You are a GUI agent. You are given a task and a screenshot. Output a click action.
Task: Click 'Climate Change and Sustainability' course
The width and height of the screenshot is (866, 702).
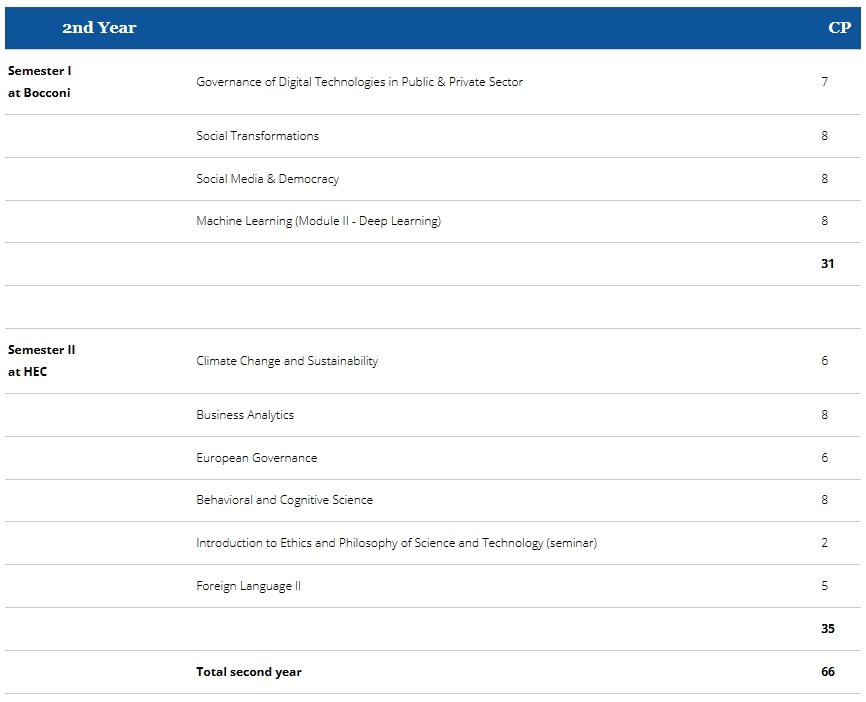coord(287,361)
